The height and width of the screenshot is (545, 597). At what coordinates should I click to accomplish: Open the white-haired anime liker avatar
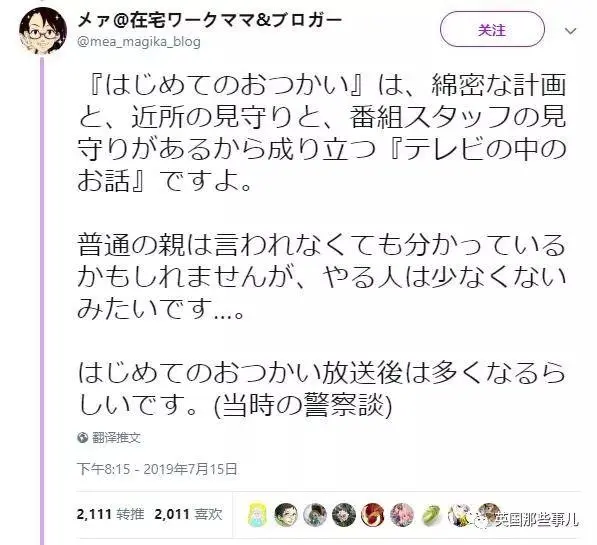[460, 515]
